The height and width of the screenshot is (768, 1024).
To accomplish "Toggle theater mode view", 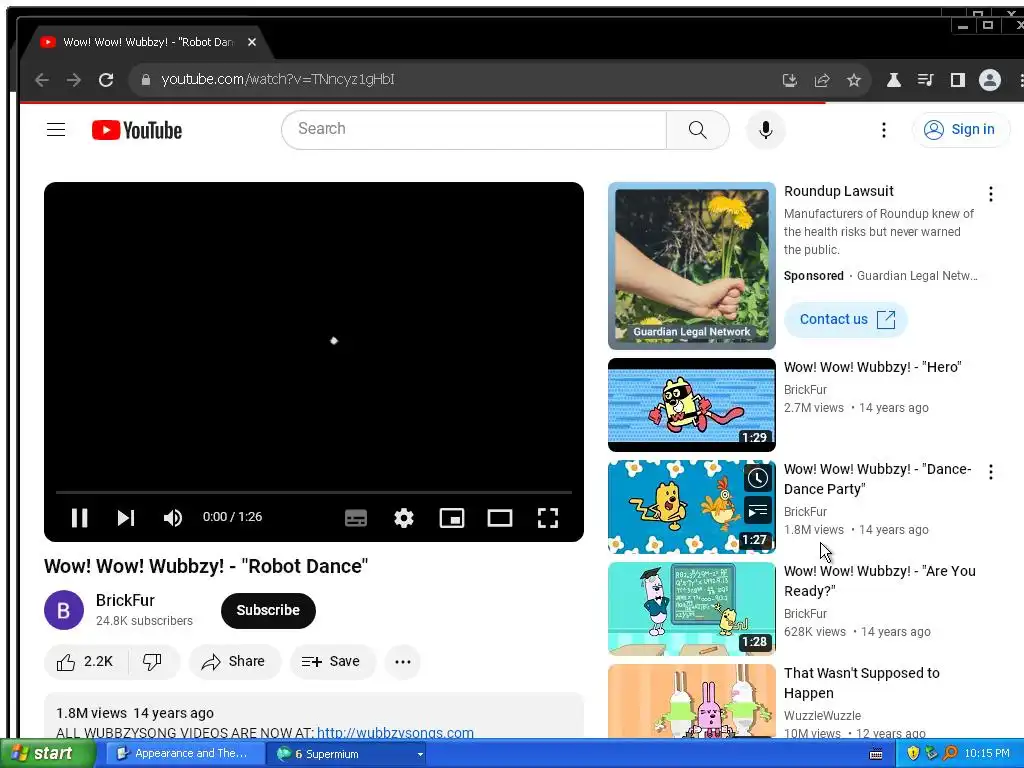I will pyautogui.click(x=500, y=518).
